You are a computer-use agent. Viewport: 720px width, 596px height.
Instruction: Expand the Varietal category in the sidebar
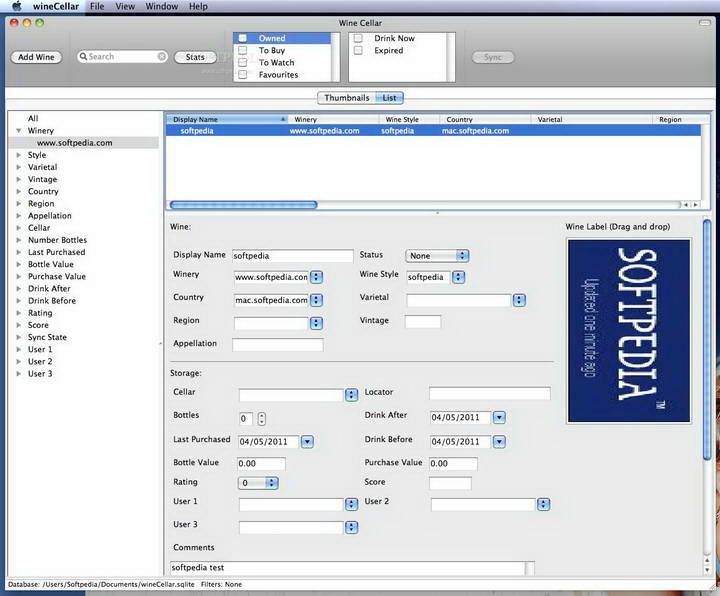point(19,167)
